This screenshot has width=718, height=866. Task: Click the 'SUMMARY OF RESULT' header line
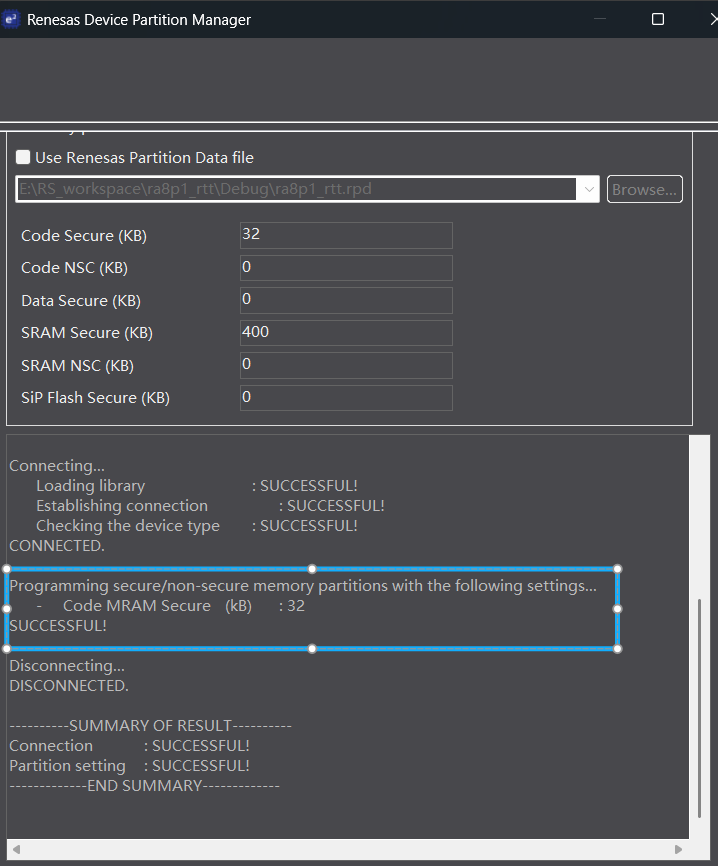point(150,726)
